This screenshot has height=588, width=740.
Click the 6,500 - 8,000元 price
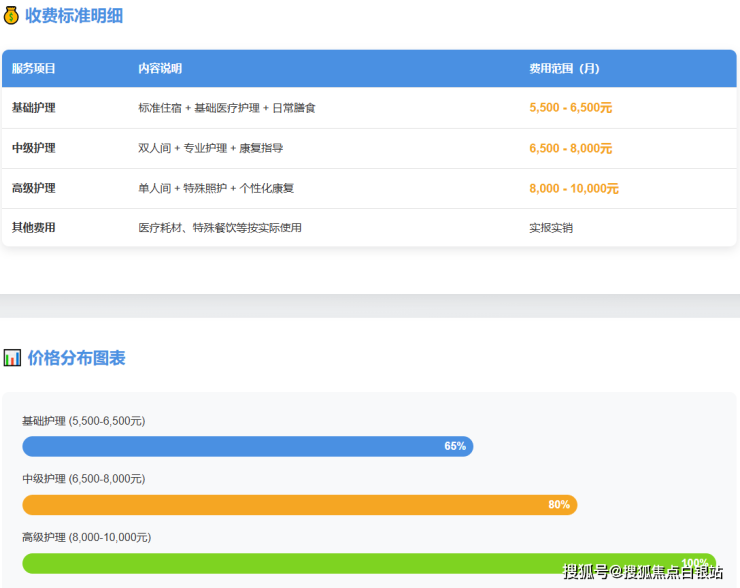coord(570,148)
